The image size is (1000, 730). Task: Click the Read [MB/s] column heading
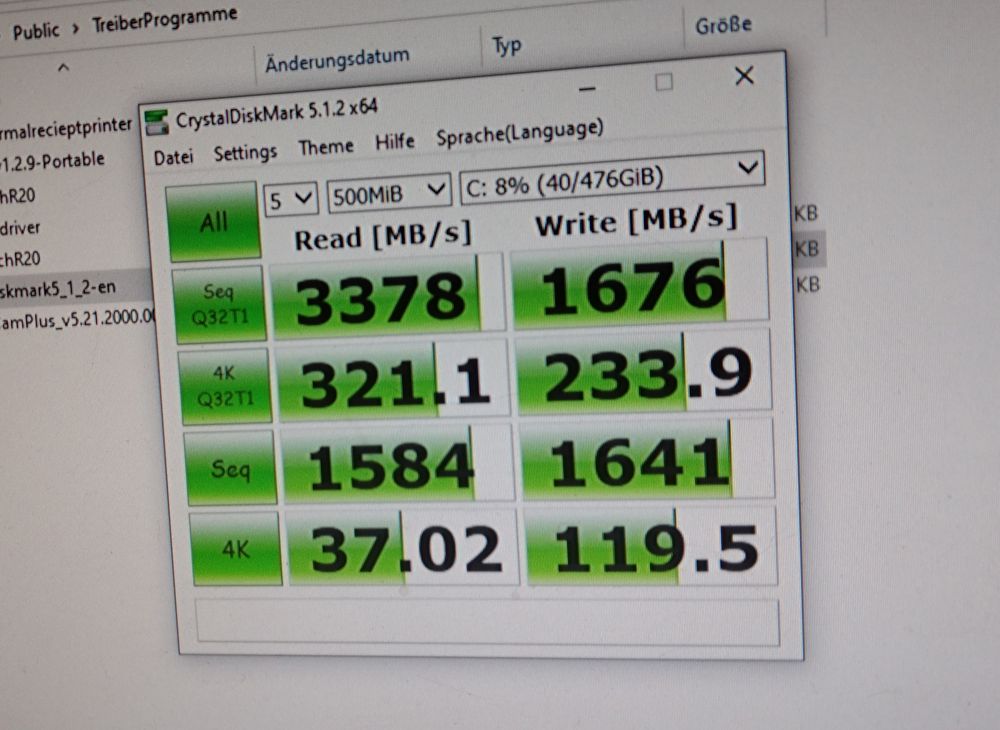click(x=383, y=237)
